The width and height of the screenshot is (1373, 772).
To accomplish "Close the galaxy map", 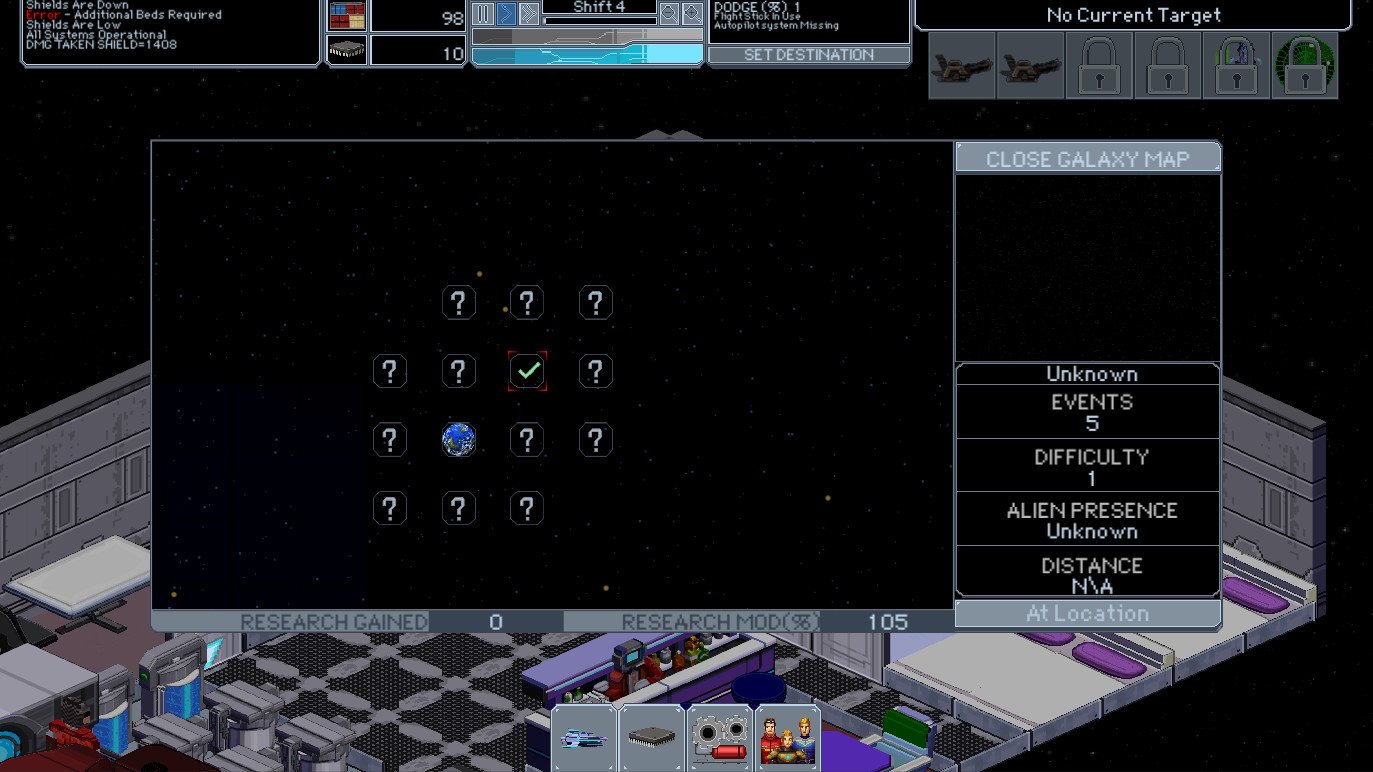I will click(x=1087, y=159).
